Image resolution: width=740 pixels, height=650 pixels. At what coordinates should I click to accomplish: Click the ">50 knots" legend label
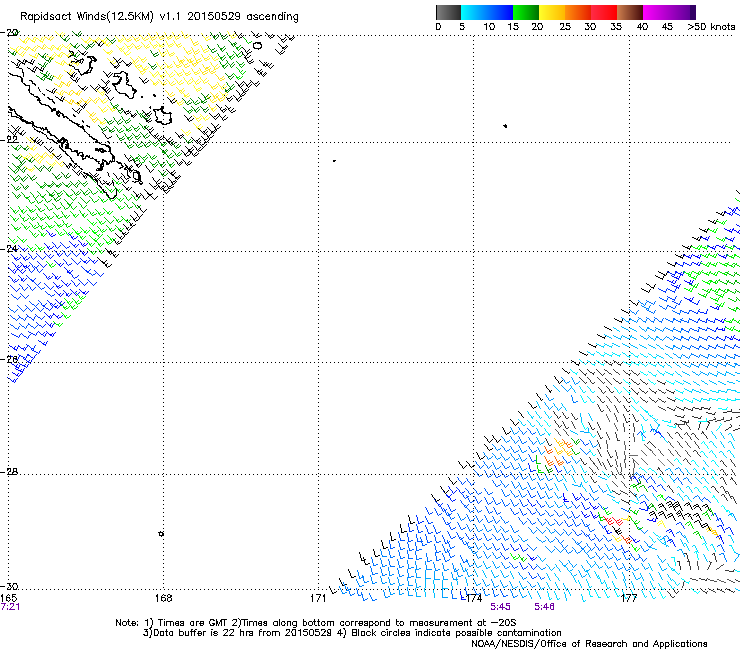pos(711,27)
